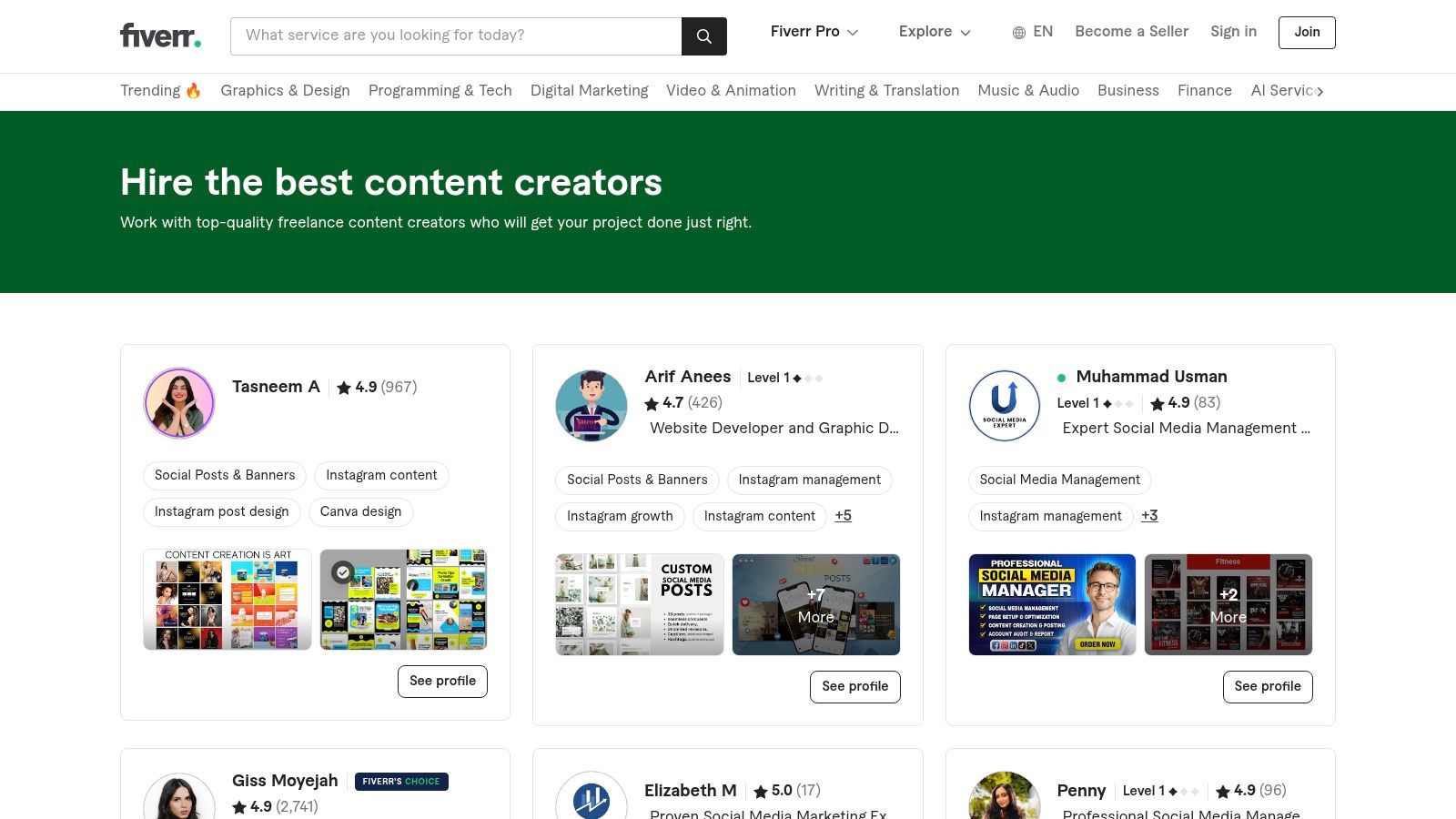Expand the Fiverr Pro dropdown
The height and width of the screenshot is (819, 1456).
tap(814, 32)
